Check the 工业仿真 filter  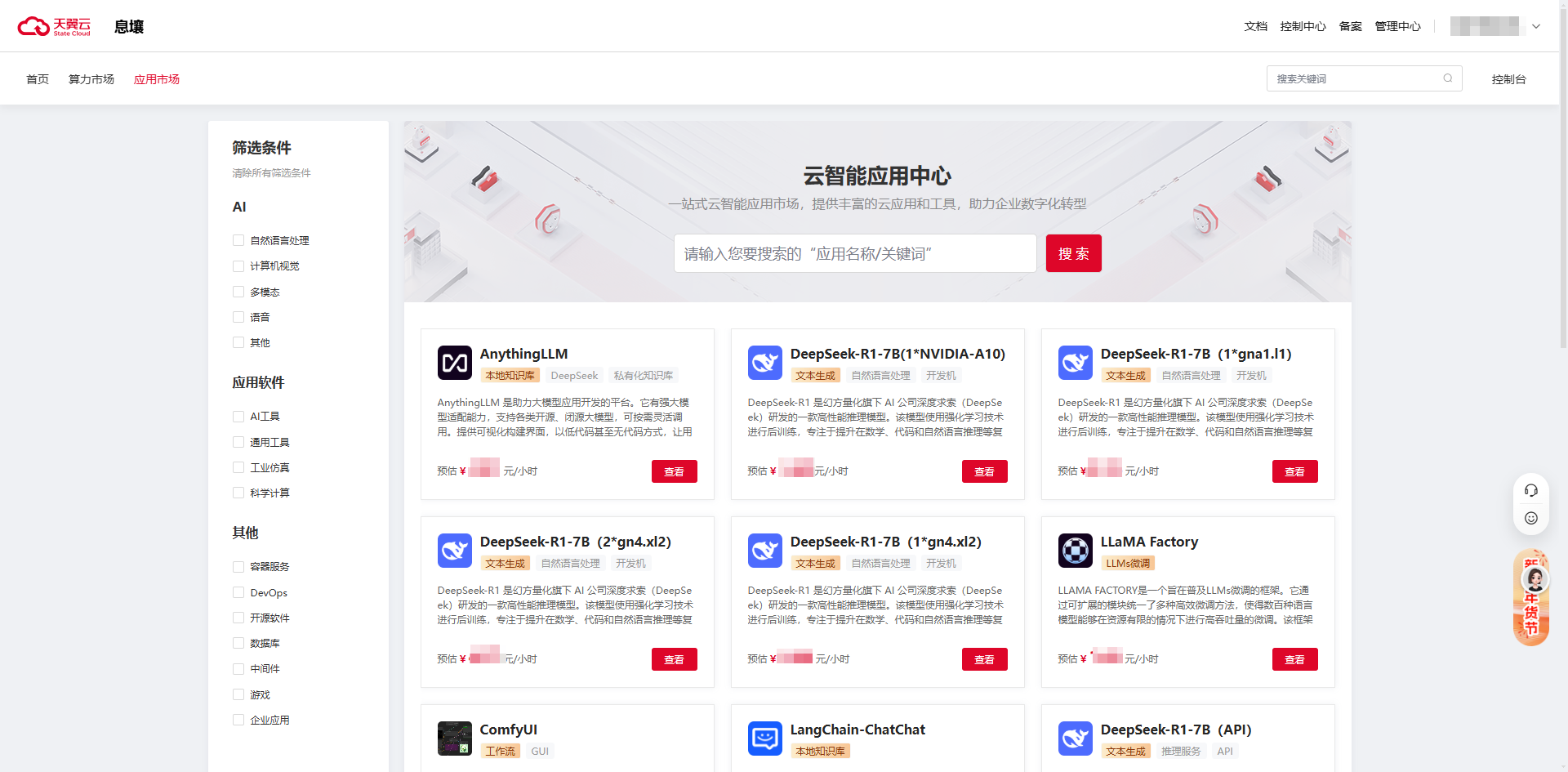(x=238, y=467)
